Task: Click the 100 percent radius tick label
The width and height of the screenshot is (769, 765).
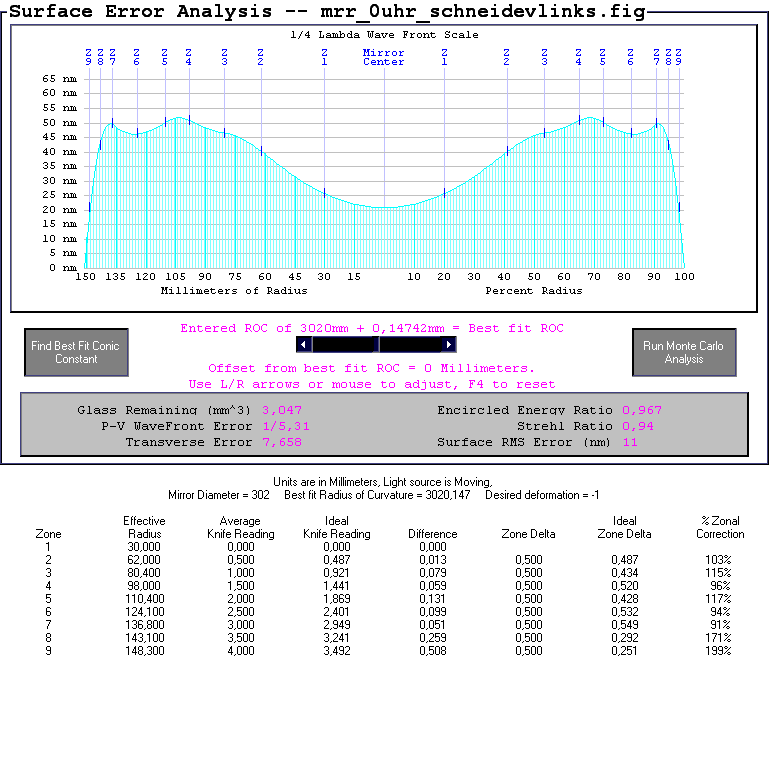Action: tap(684, 277)
